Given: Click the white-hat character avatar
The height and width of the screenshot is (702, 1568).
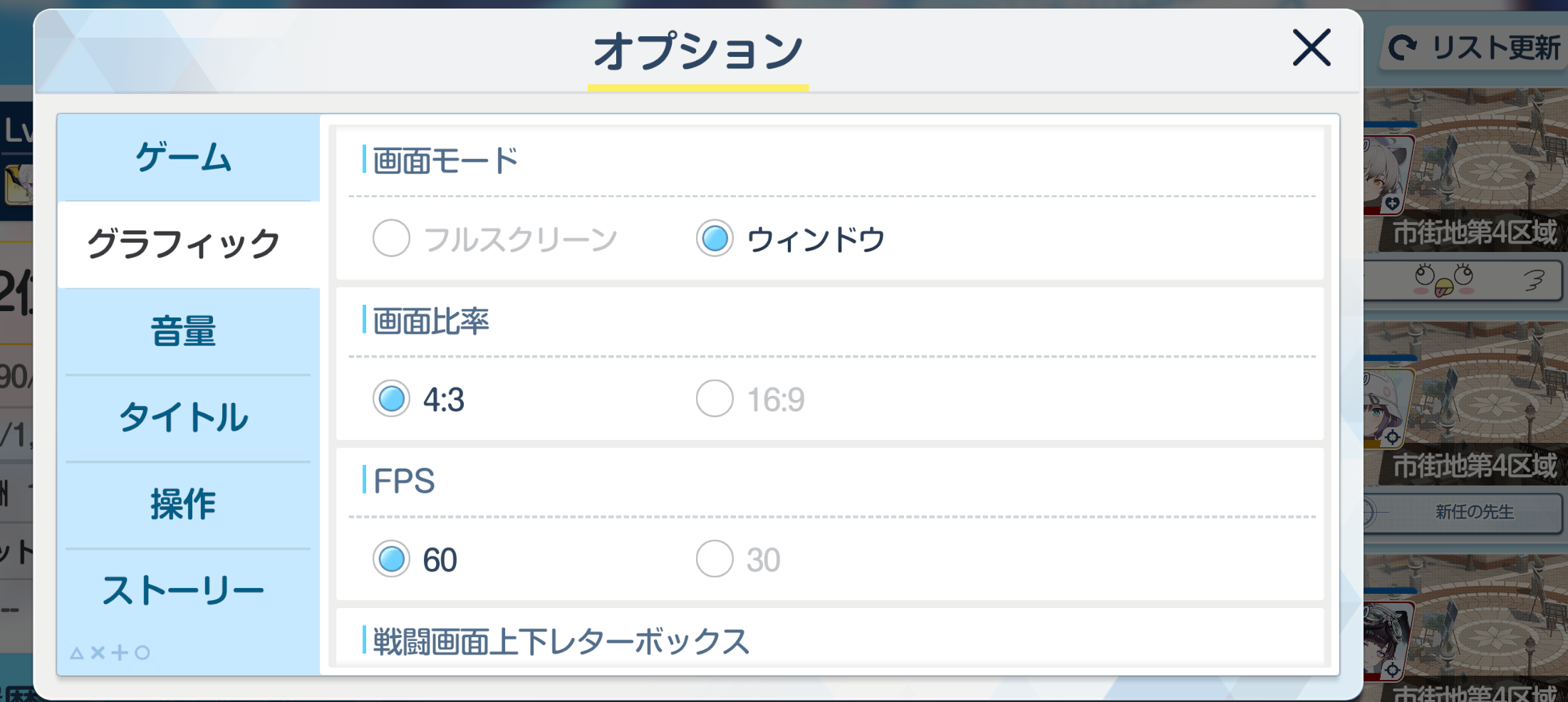Looking at the screenshot, I should [x=1384, y=406].
